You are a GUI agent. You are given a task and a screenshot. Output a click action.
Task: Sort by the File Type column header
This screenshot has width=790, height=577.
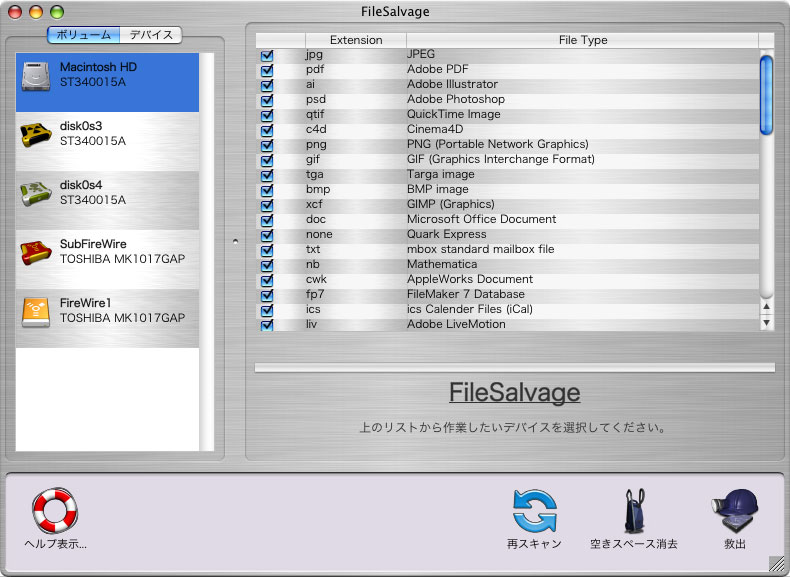pos(582,40)
